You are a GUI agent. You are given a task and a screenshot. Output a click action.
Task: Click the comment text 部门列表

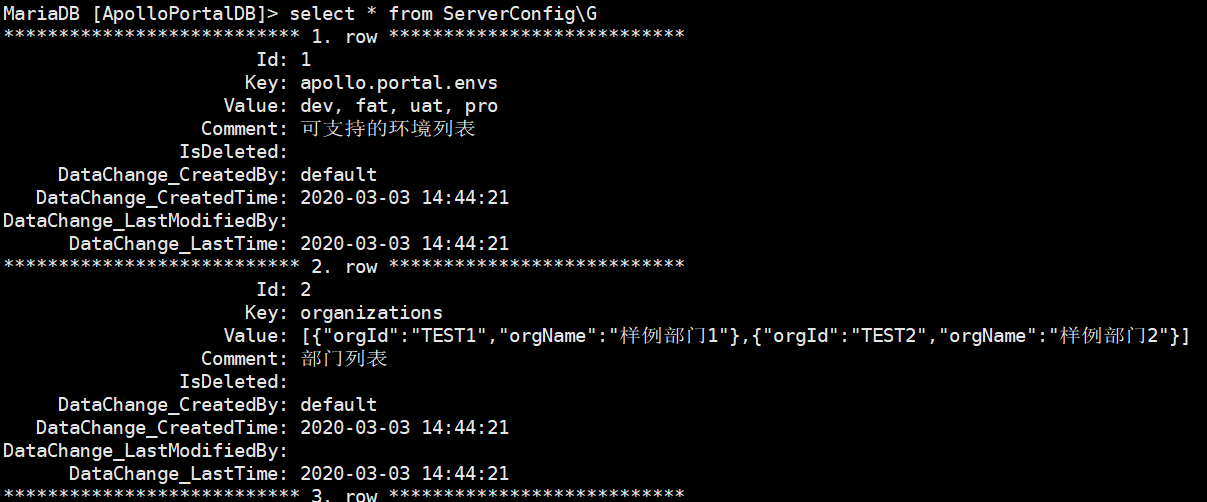pyautogui.click(x=344, y=358)
